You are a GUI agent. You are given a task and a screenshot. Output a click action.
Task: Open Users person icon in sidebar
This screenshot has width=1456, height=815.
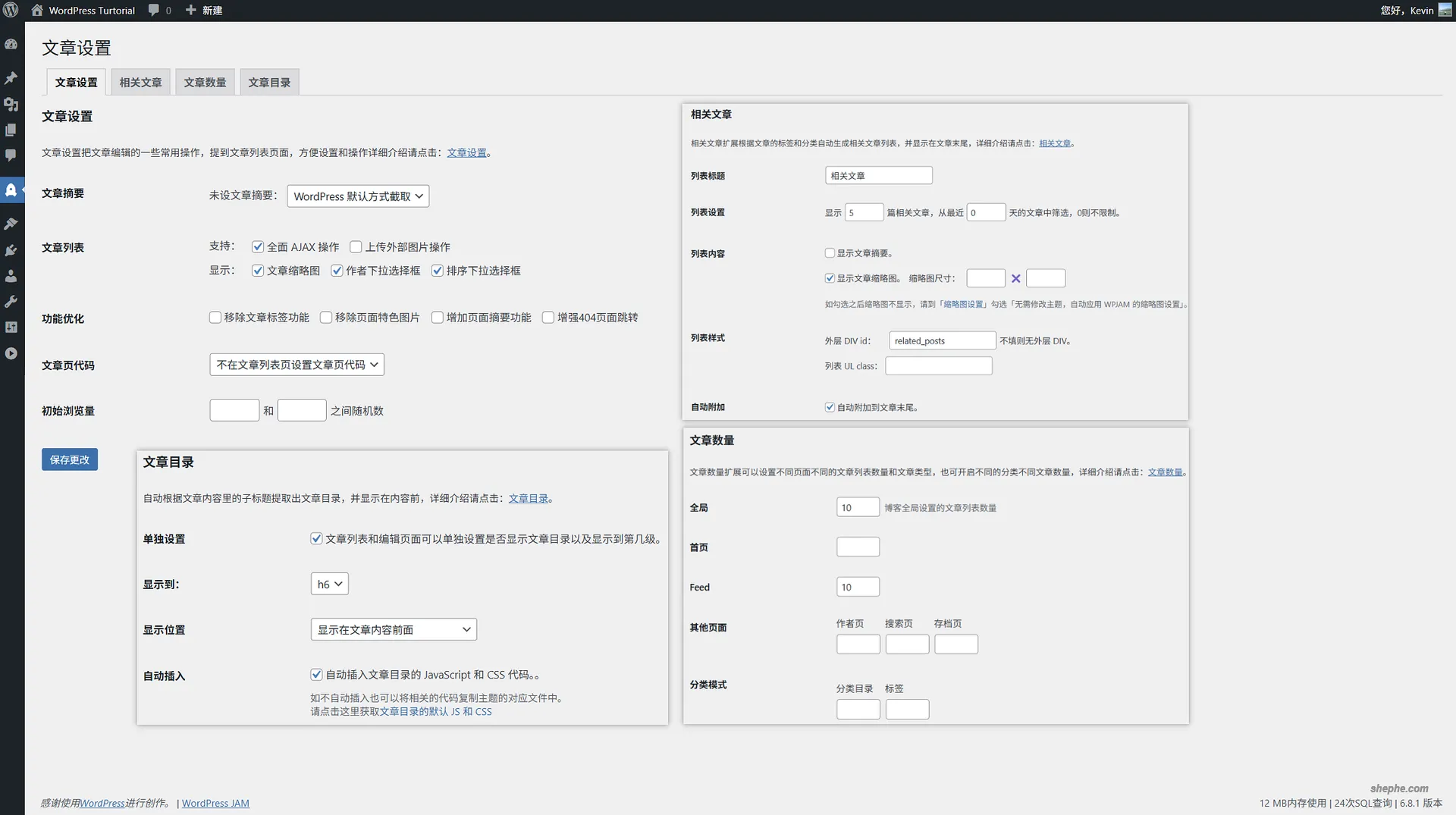coord(11,276)
